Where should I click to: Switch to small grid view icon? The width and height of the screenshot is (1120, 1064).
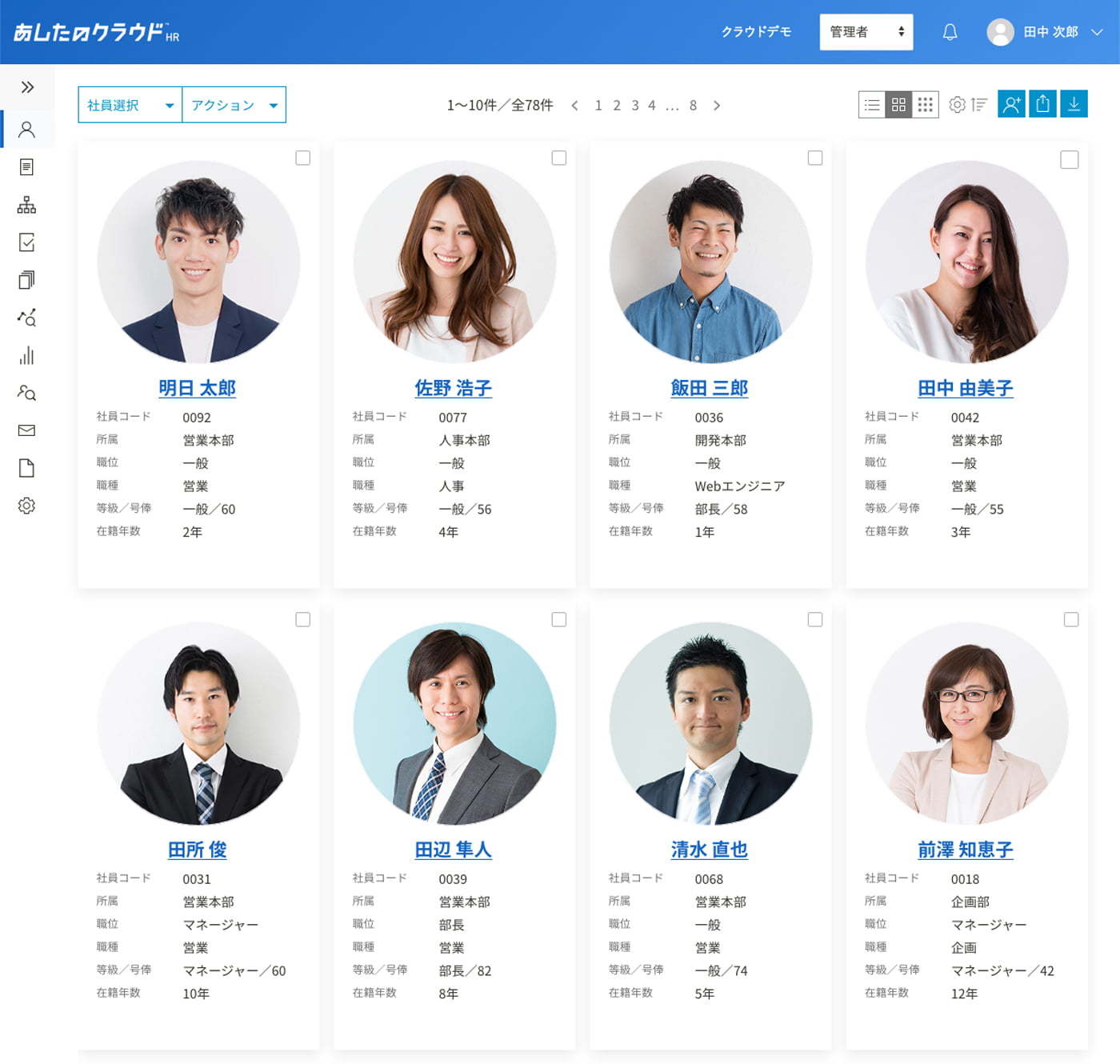coord(926,105)
